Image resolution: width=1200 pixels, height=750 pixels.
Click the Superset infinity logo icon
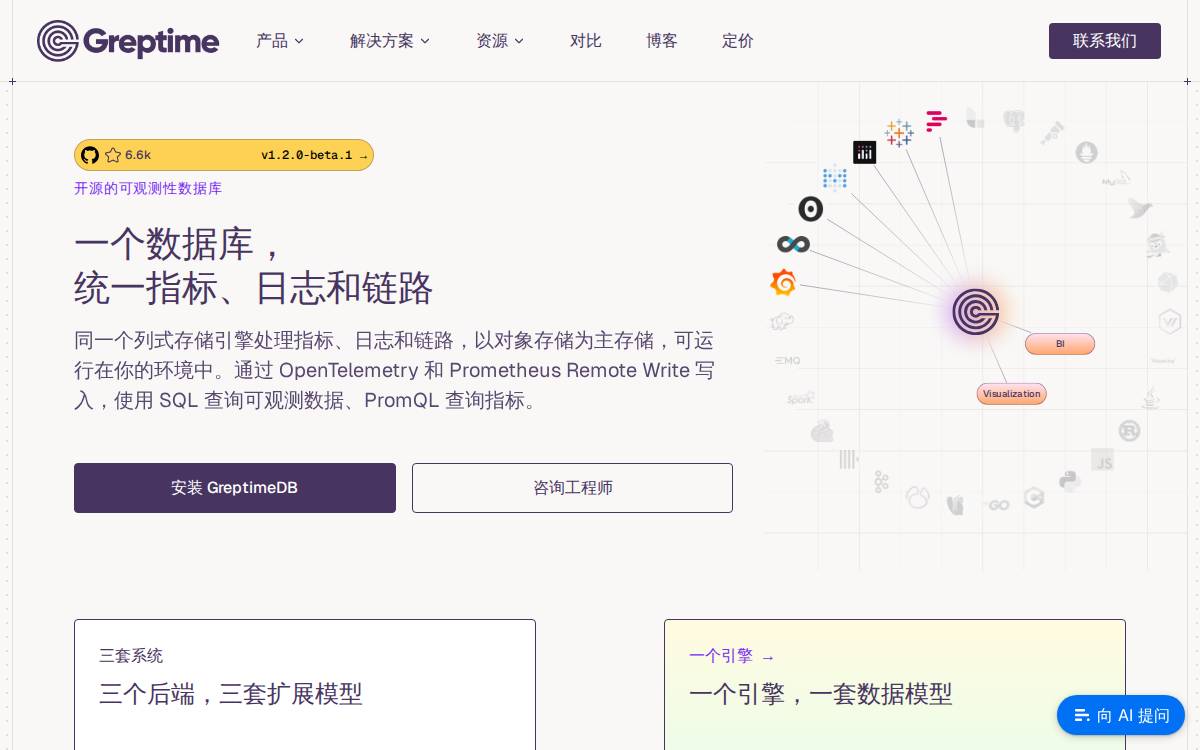(793, 244)
